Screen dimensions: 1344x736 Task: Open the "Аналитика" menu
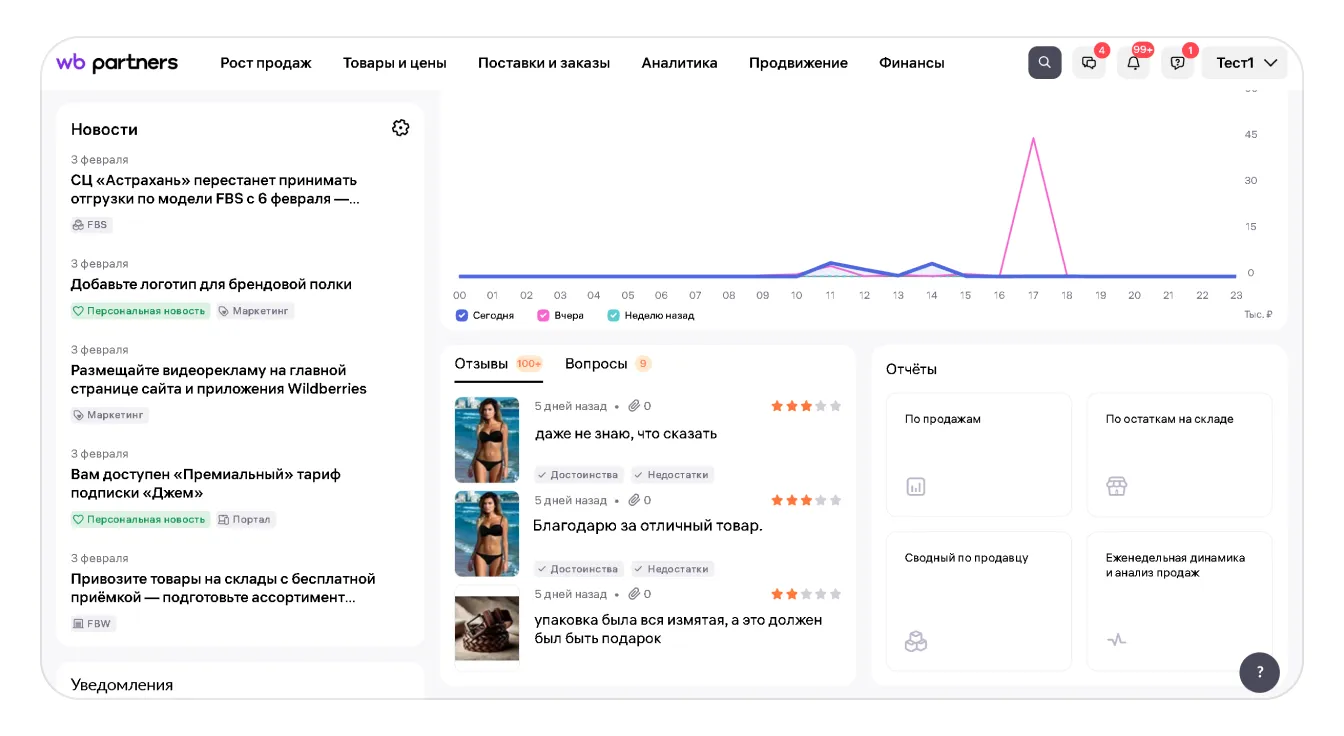click(679, 63)
